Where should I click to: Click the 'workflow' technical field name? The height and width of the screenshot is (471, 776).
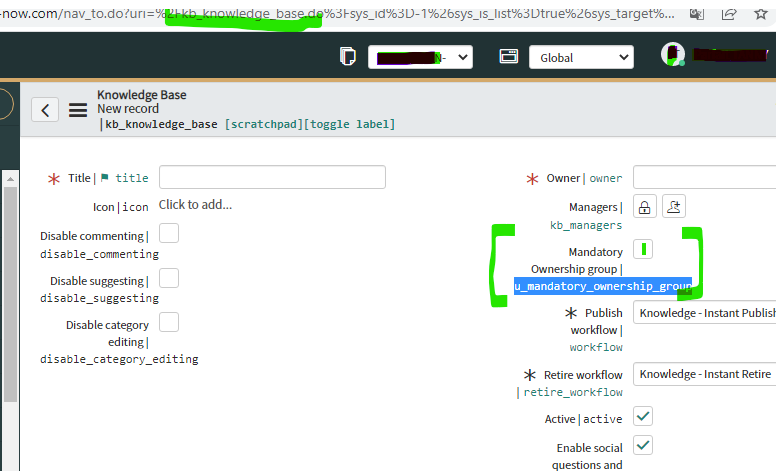pyautogui.click(x=596, y=347)
